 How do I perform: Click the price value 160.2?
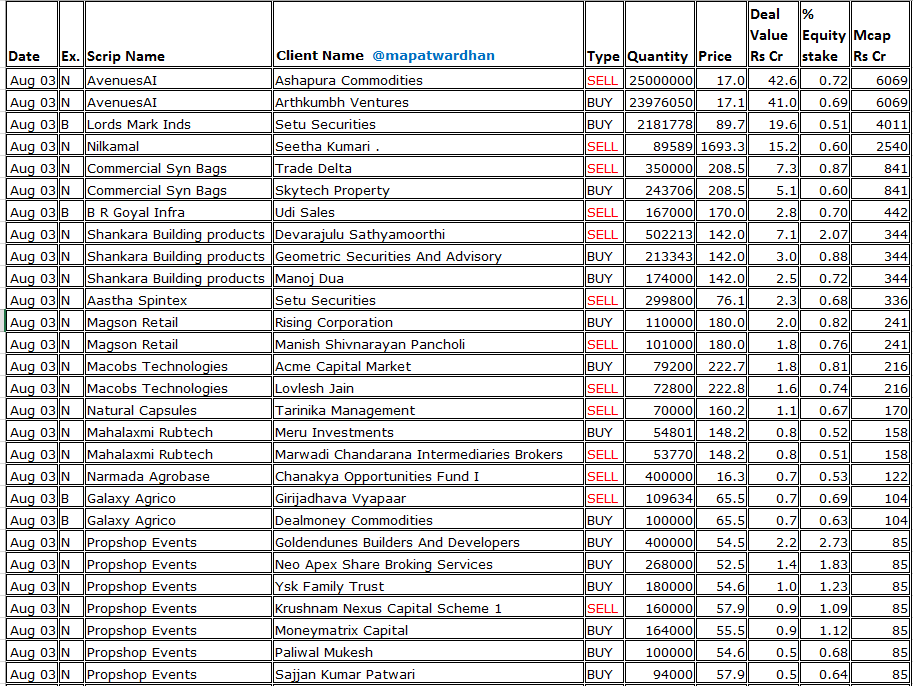[x=727, y=411]
